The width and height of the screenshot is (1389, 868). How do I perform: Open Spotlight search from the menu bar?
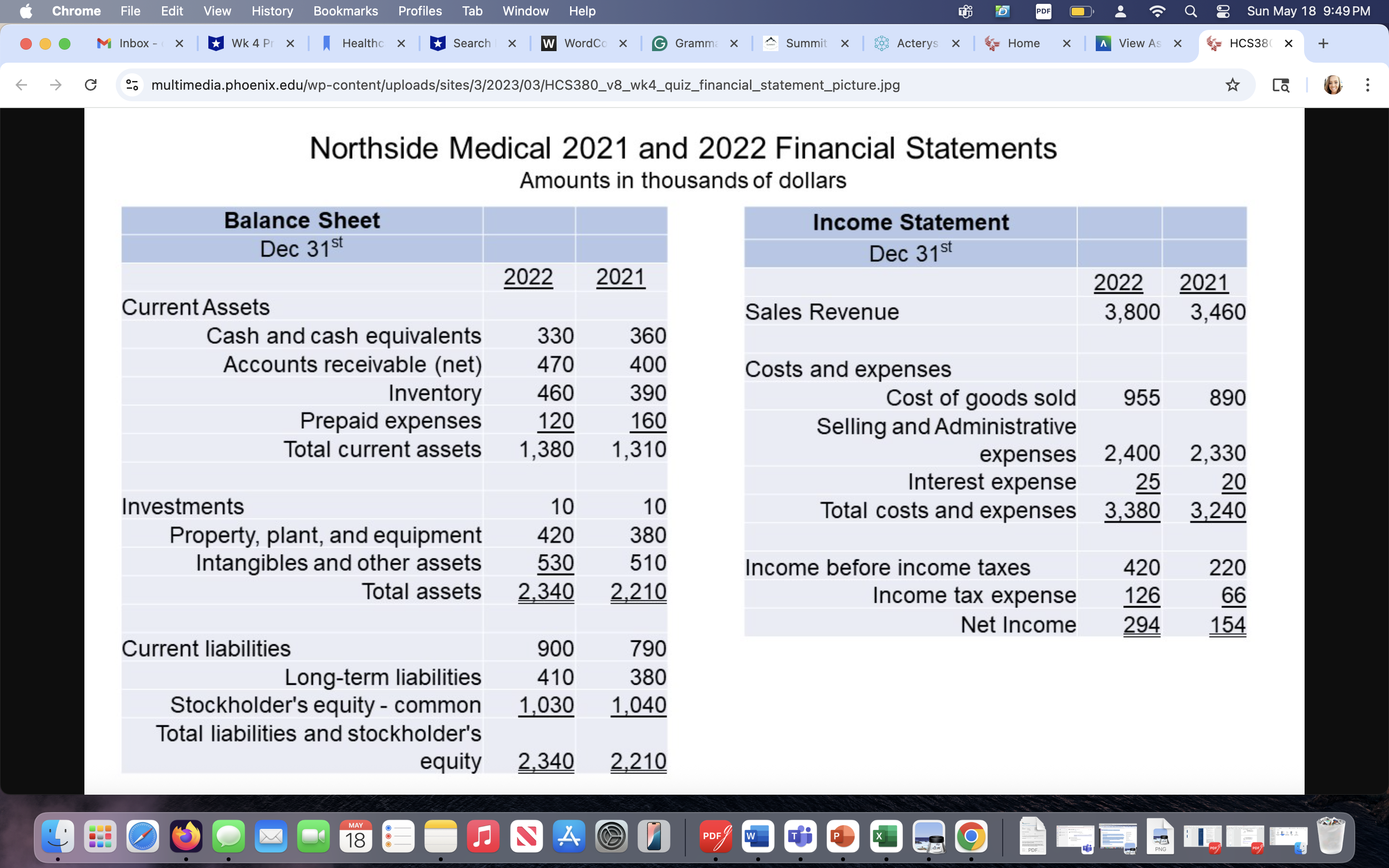coord(1190,11)
